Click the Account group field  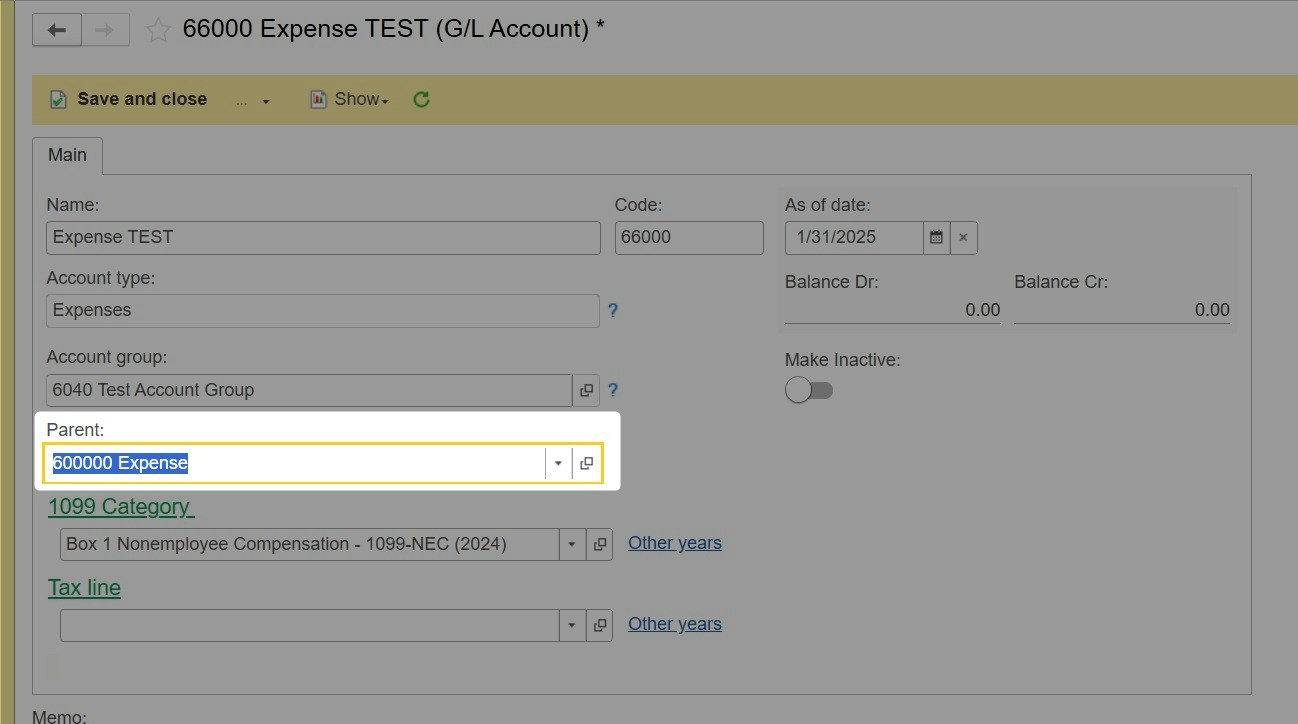[309, 390]
